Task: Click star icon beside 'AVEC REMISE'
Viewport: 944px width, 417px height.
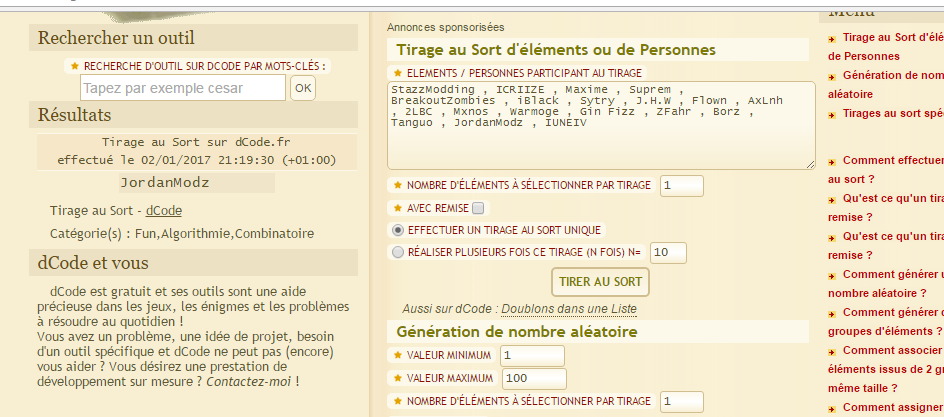Action: point(397,208)
